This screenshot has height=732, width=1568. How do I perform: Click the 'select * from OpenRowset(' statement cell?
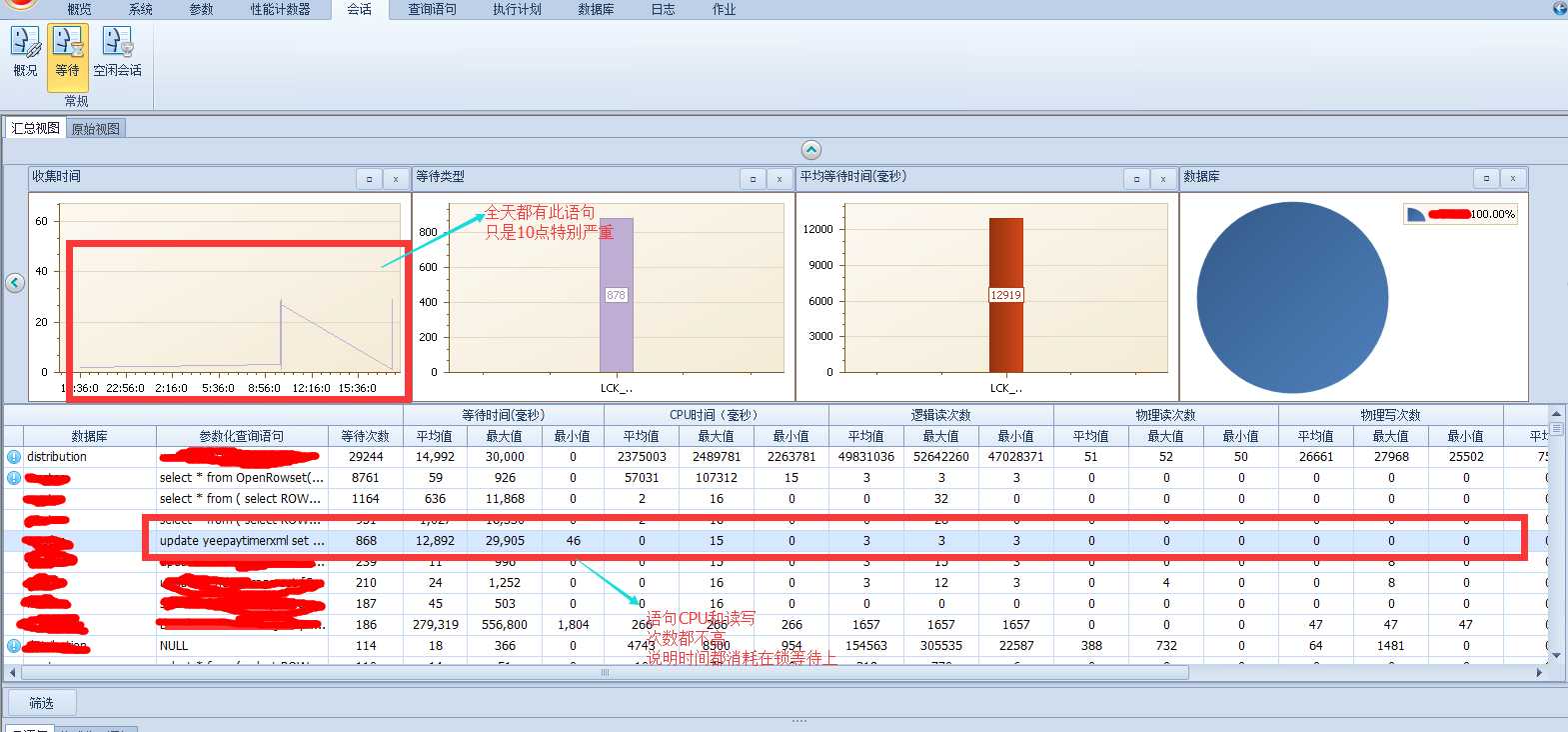[242, 478]
